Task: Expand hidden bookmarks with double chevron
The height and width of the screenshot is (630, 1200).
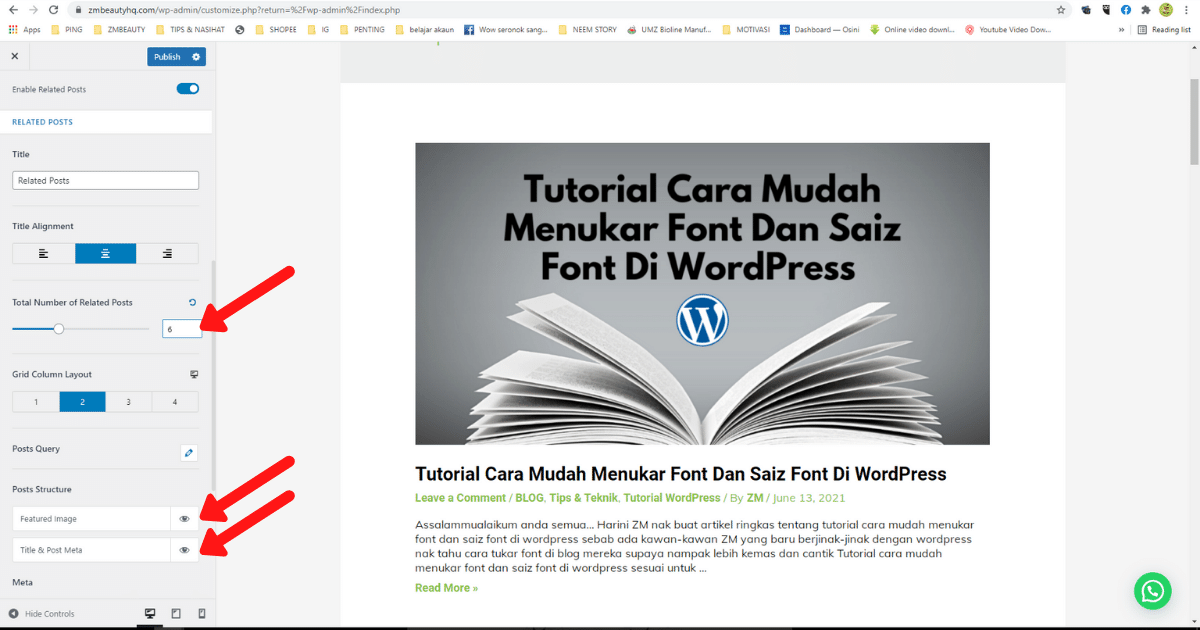Action: point(1121,30)
